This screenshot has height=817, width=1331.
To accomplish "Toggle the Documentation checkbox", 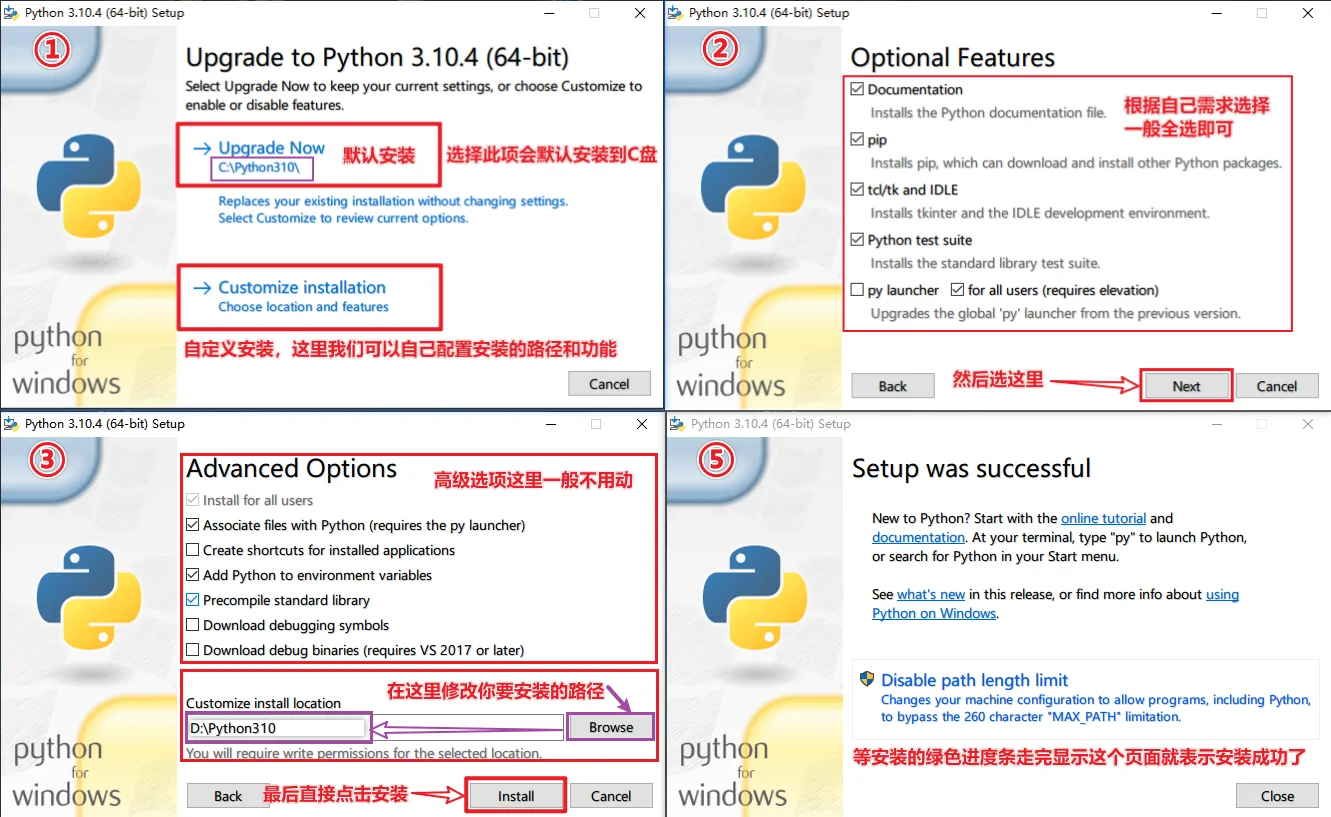I will pos(857,89).
